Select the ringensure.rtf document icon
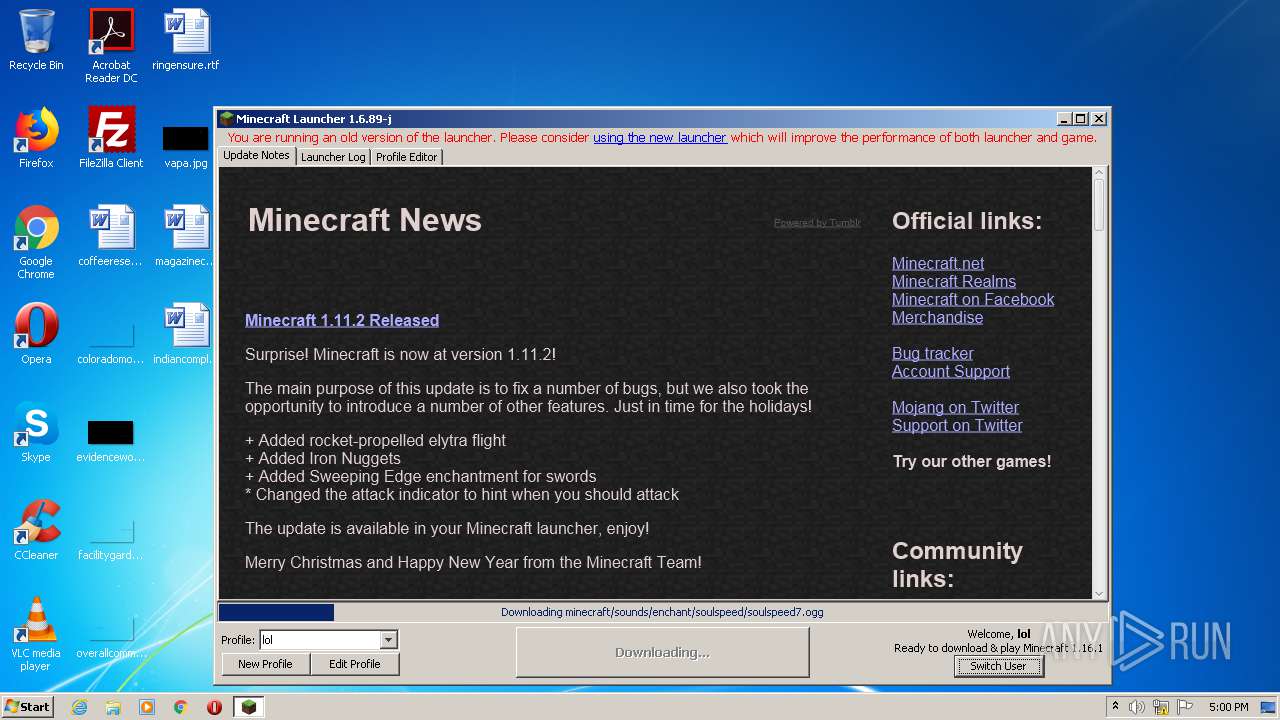The width and height of the screenshot is (1280, 720). pyautogui.click(x=186, y=40)
